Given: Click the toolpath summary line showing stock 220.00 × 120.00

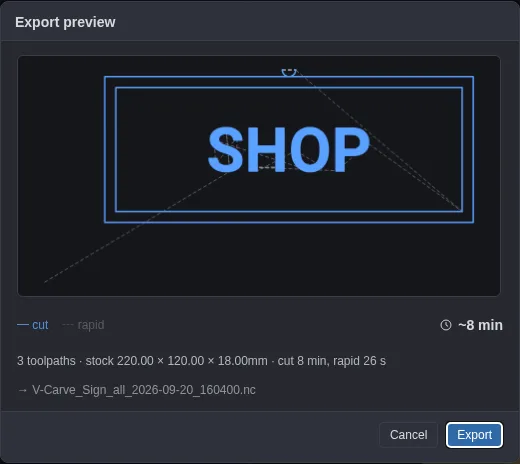Looking at the screenshot, I should [201, 361].
